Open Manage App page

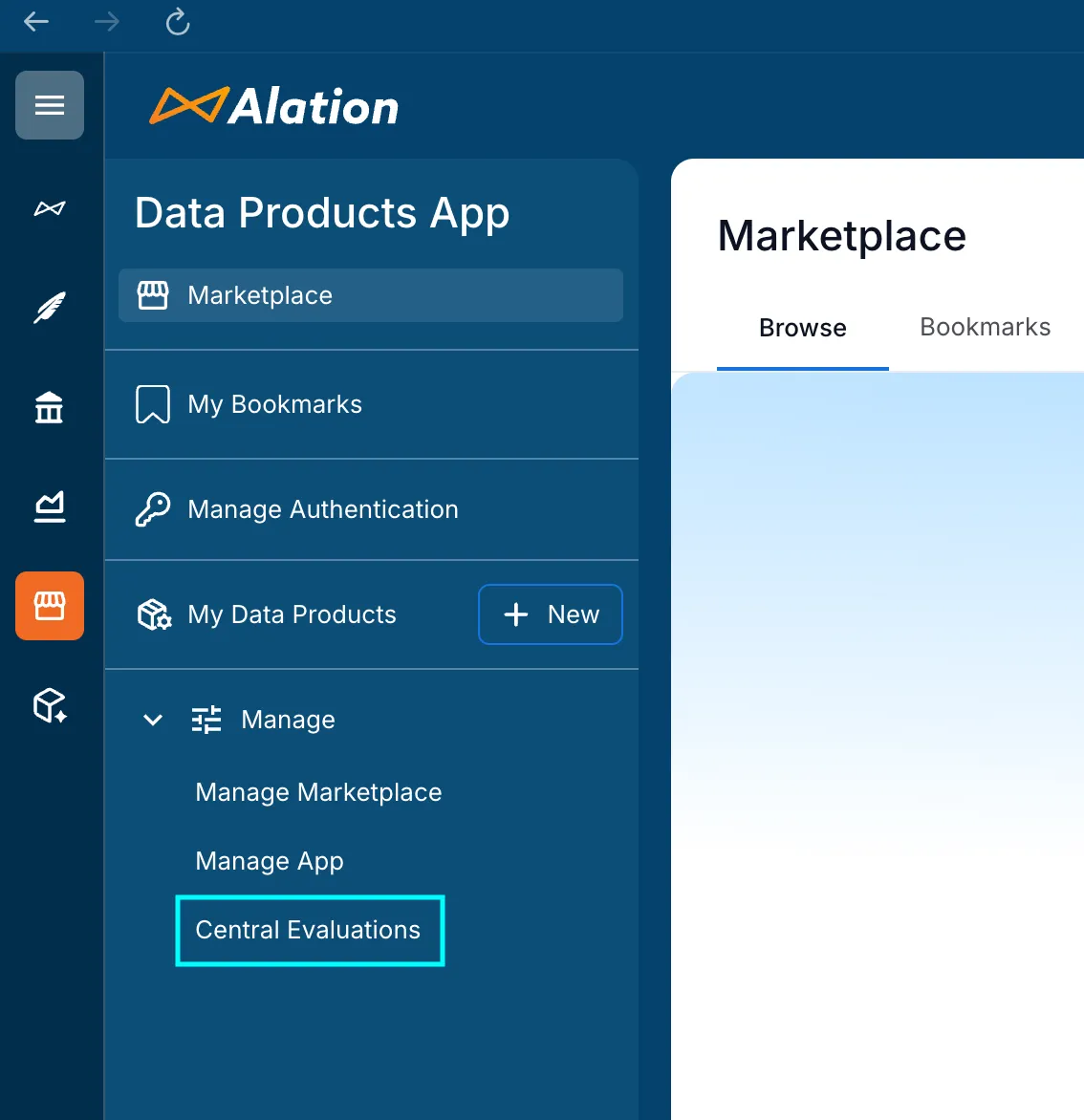coord(270,861)
